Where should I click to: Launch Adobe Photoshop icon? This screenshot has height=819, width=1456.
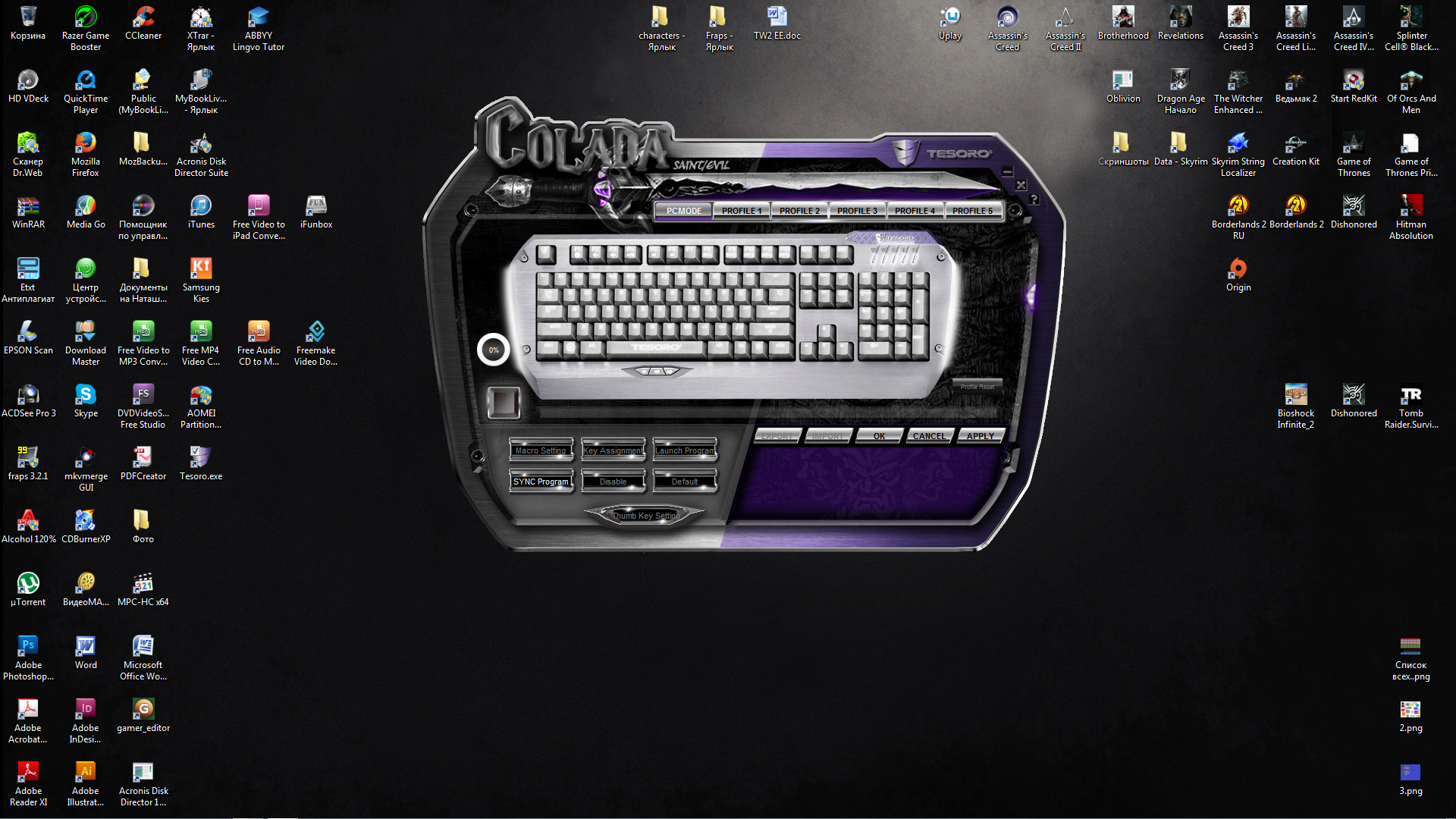(28, 658)
